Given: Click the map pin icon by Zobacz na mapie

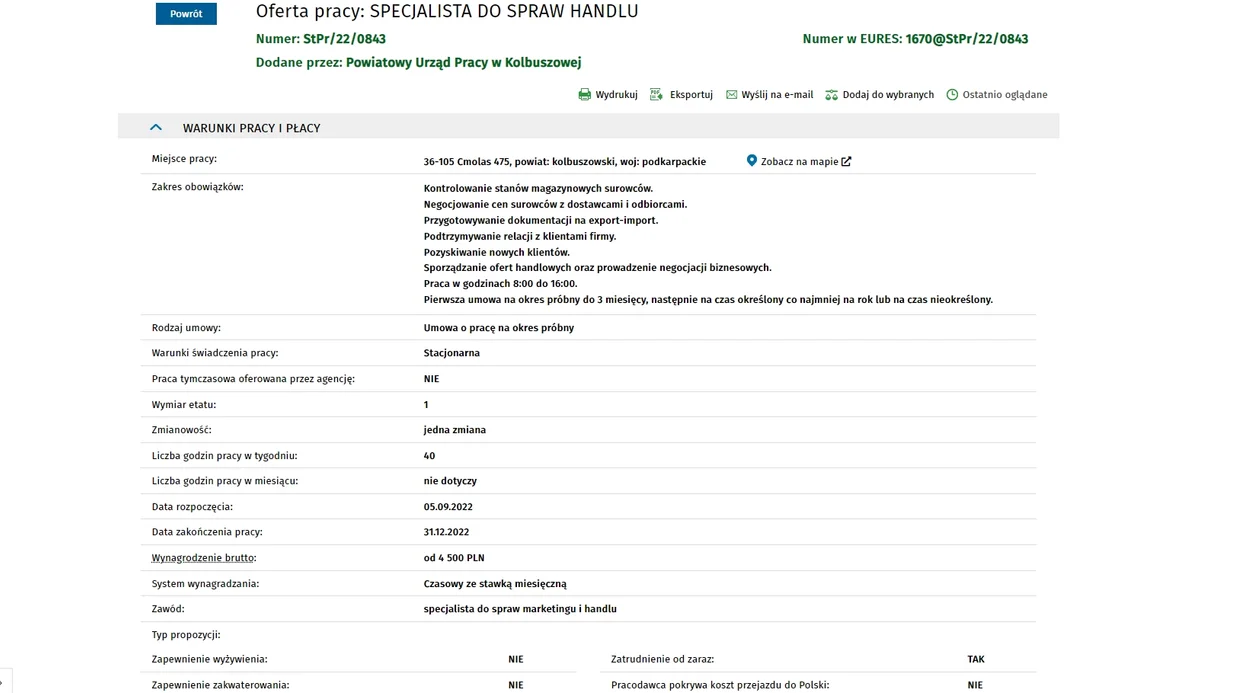Looking at the screenshot, I should (x=752, y=160).
